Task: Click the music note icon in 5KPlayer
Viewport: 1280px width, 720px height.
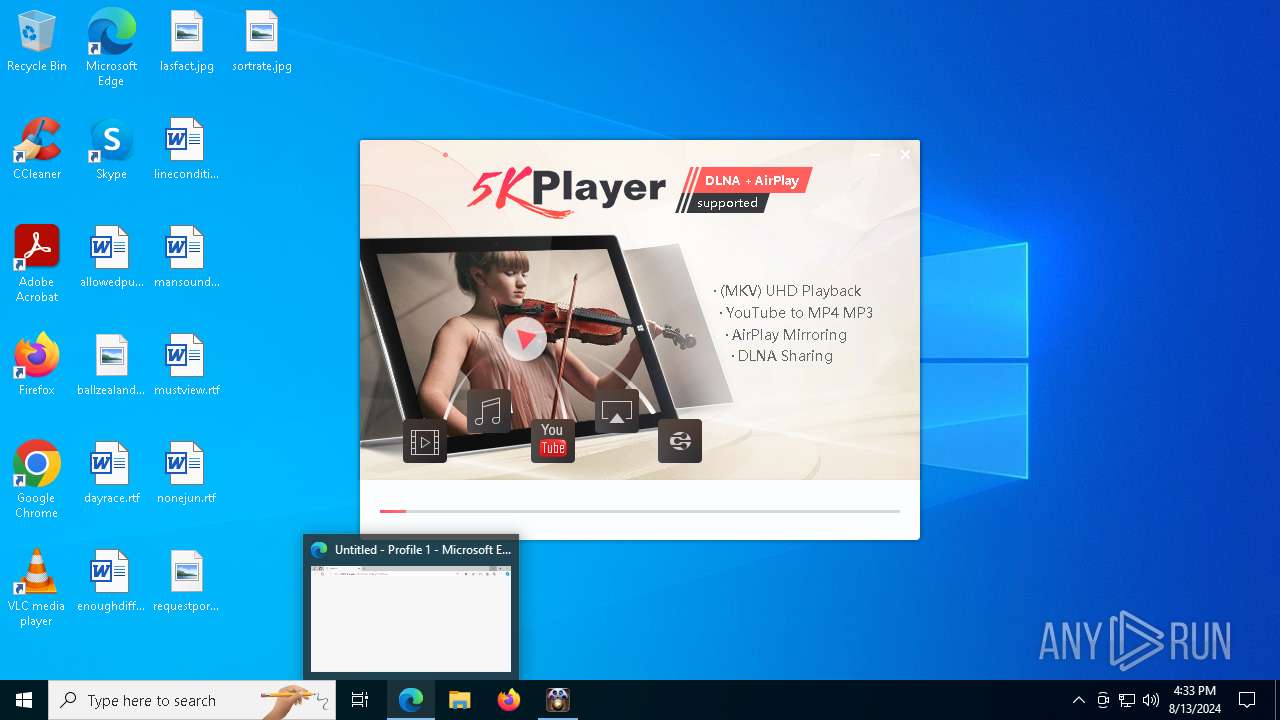Action: 489,411
